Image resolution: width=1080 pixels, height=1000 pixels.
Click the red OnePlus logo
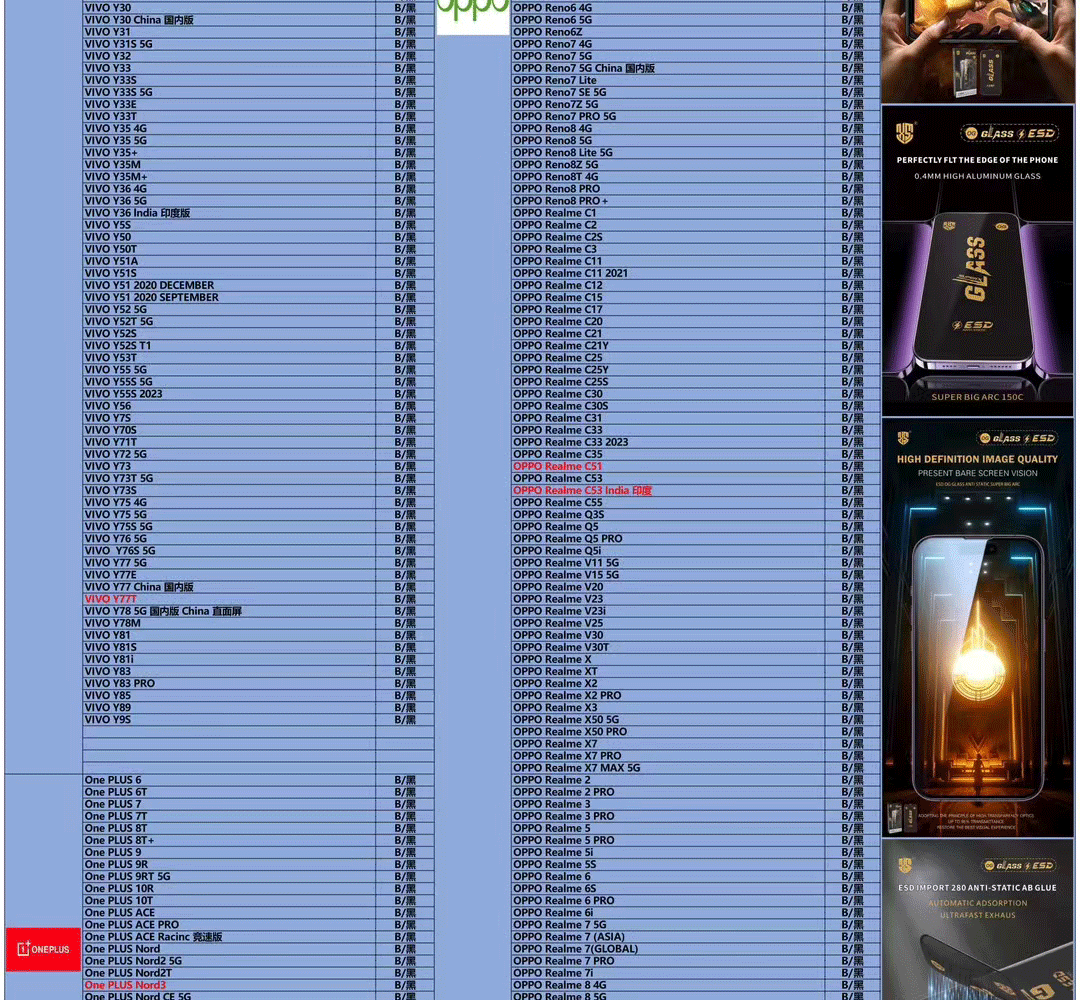(x=43, y=949)
